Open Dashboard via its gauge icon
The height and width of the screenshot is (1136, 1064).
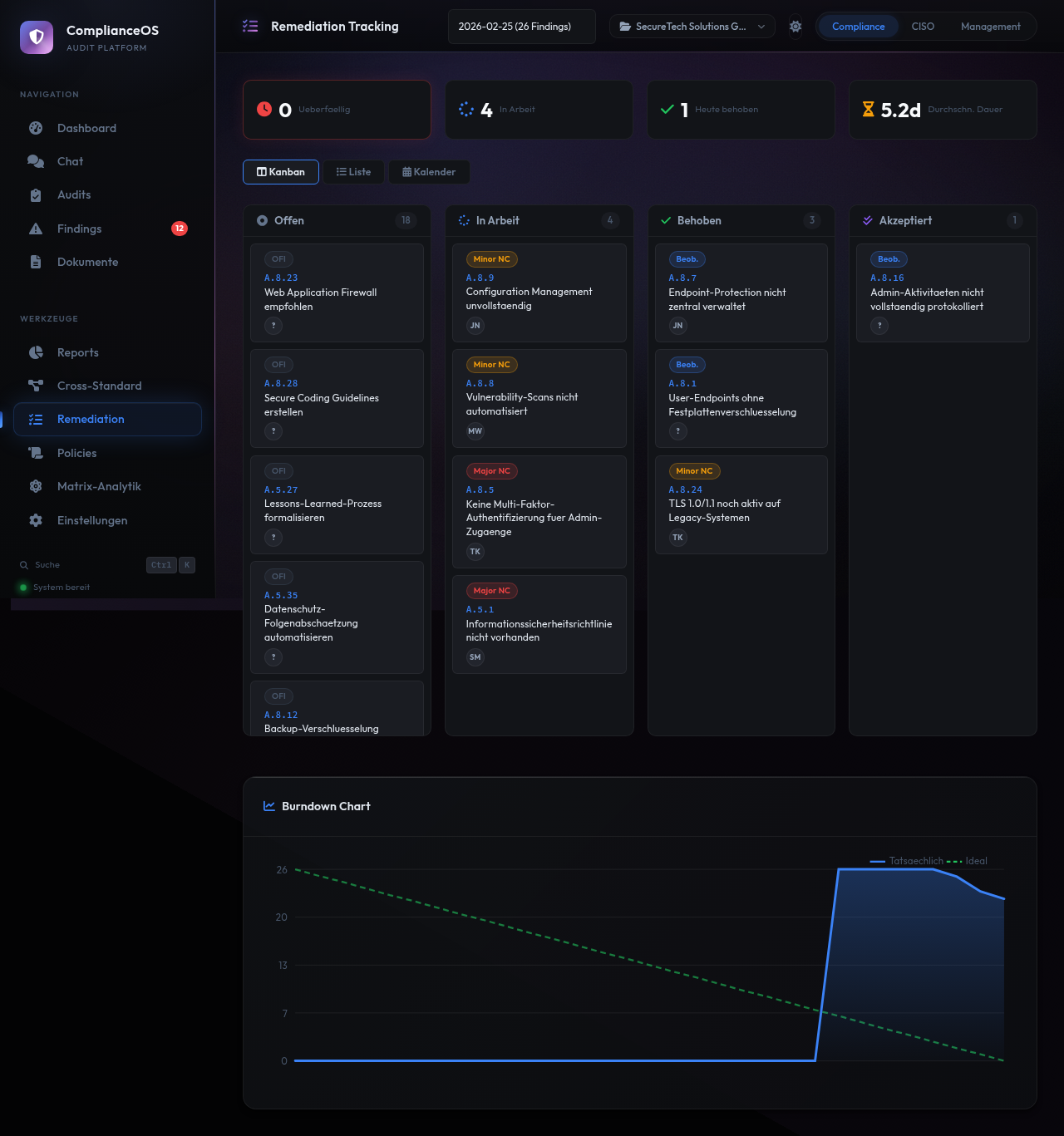(x=36, y=128)
